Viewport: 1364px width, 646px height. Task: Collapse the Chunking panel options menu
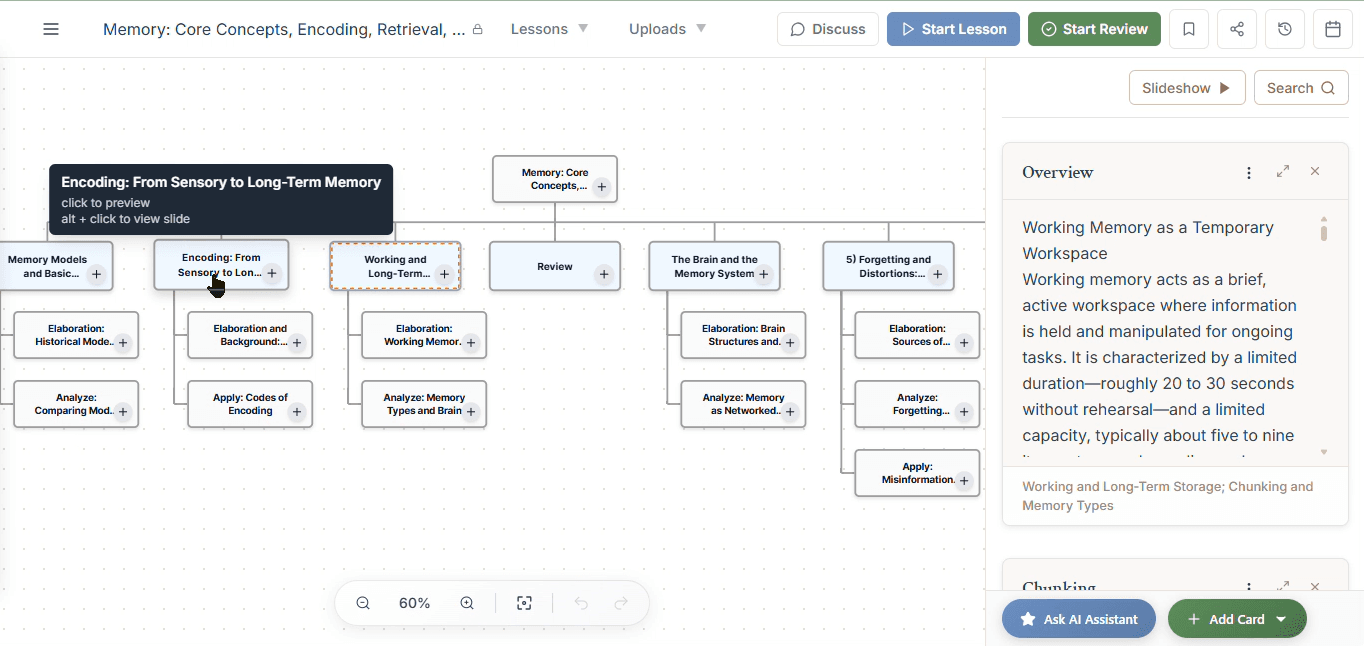[1247, 587]
